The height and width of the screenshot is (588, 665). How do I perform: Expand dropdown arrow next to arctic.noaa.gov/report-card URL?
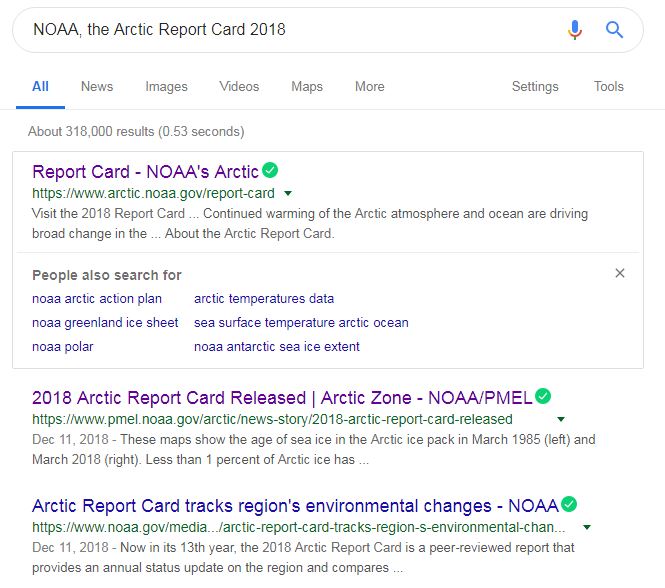pos(288,193)
